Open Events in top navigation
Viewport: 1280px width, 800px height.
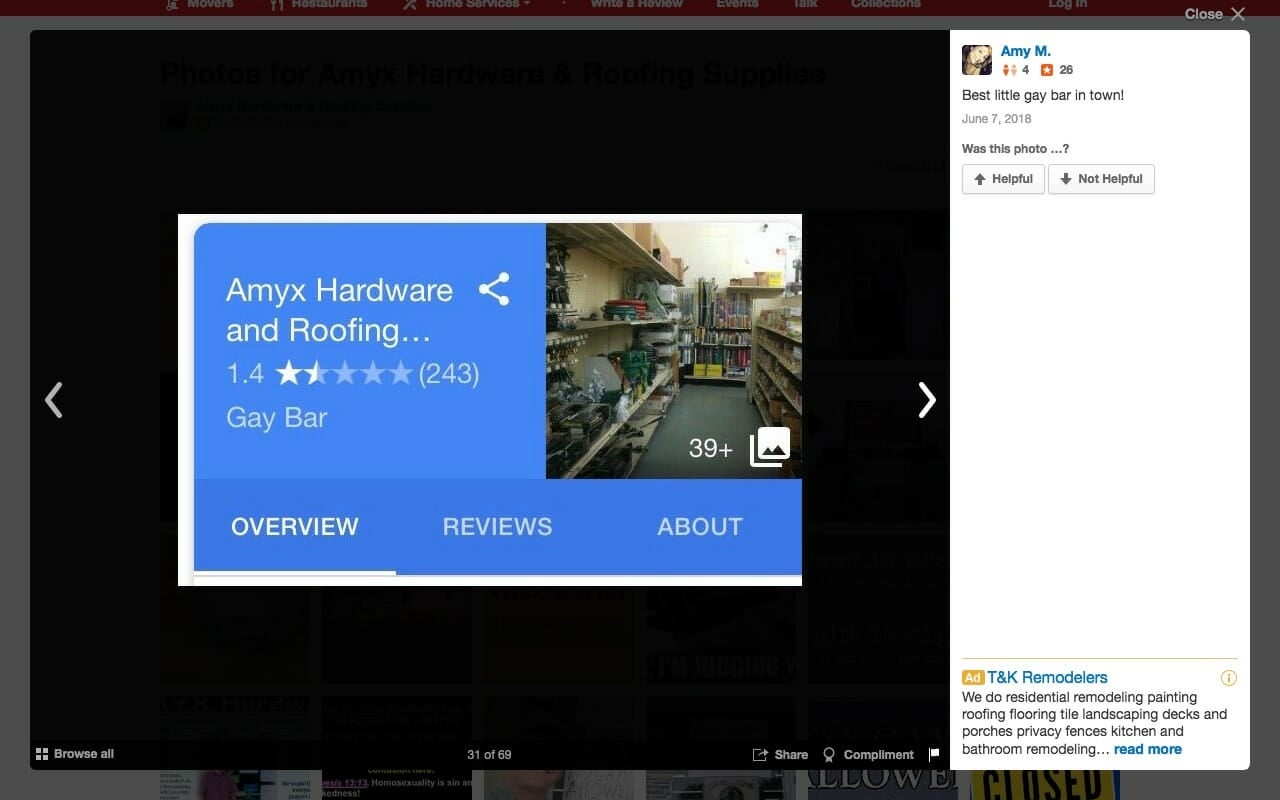[x=737, y=4]
